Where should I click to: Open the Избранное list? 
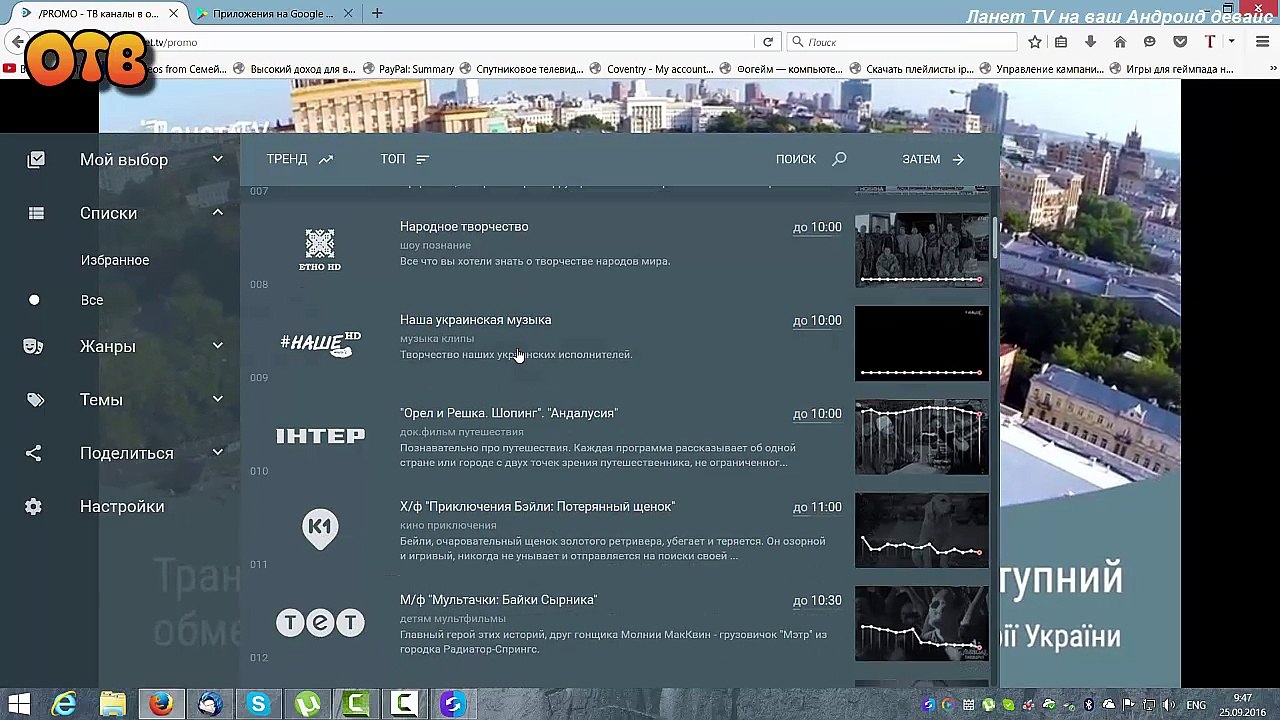pyautogui.click(x=115, y=260)
